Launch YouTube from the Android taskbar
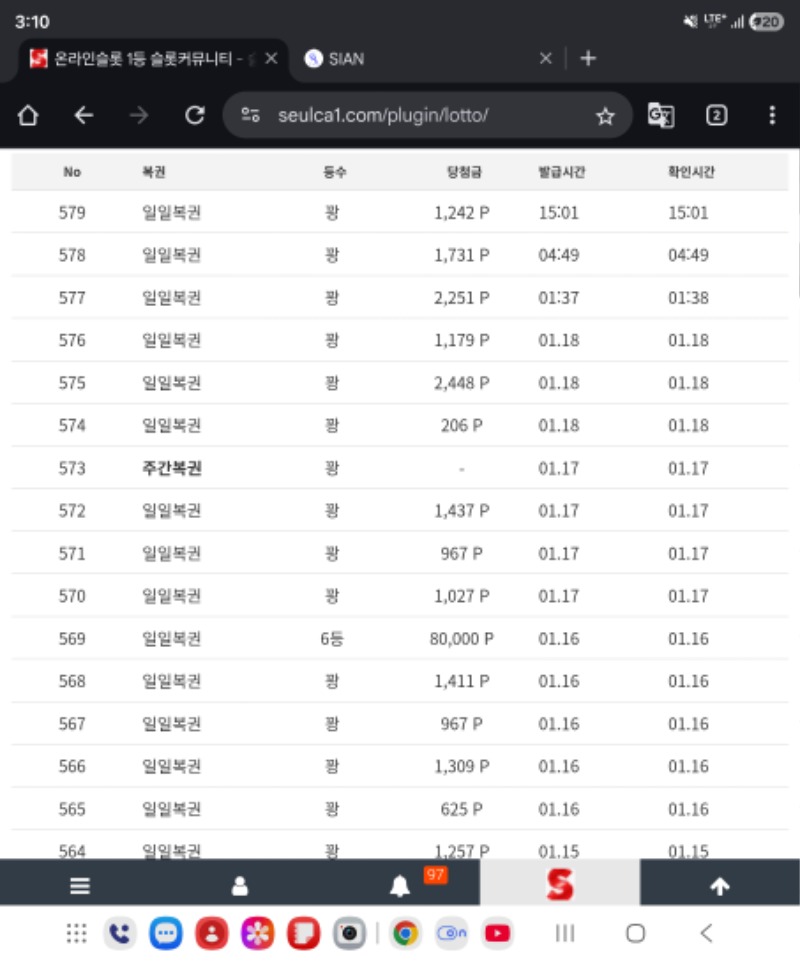This screenshot has height=961, width=800. click(x=496, y=934)
